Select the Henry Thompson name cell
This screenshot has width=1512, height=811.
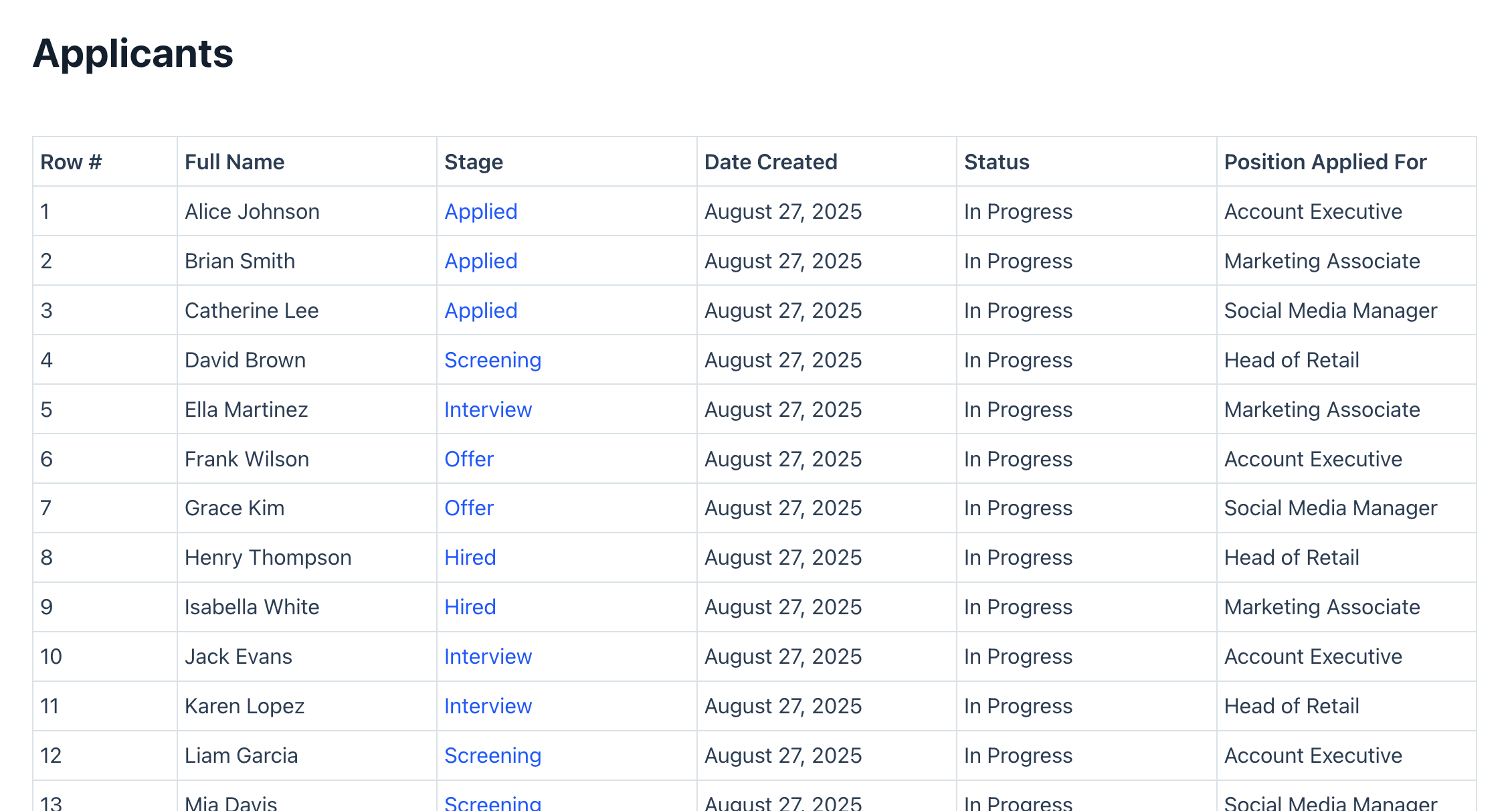click(x=306, y=557)
